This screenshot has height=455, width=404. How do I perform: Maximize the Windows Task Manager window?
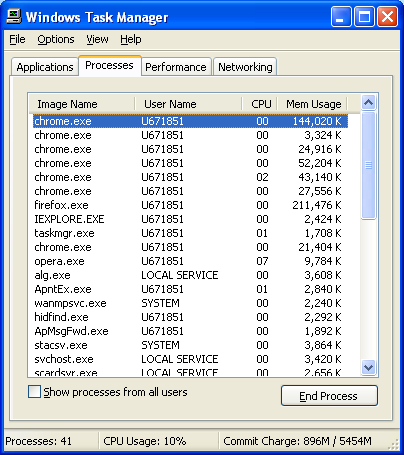(364, 16)
